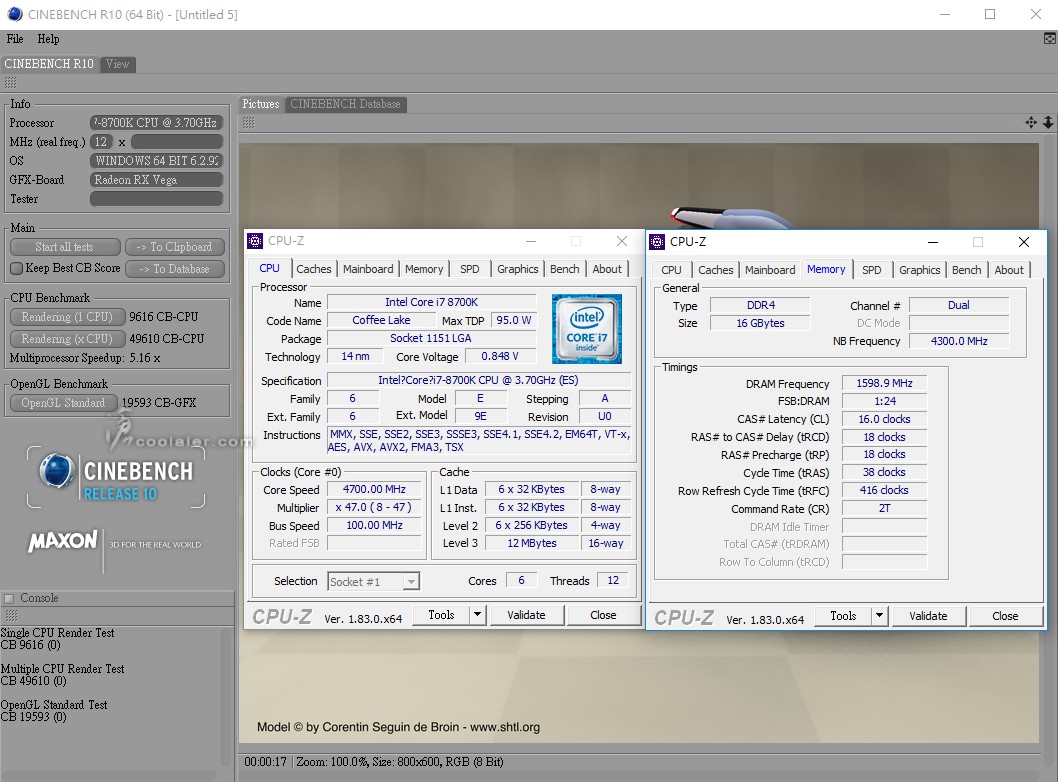Image resolution: width=1058 pixels, height=782 pixels.
Task: Switch to Mainboard tab in Memory CPU-Z window
Action: pyautogui.click(x=770, y=270)
